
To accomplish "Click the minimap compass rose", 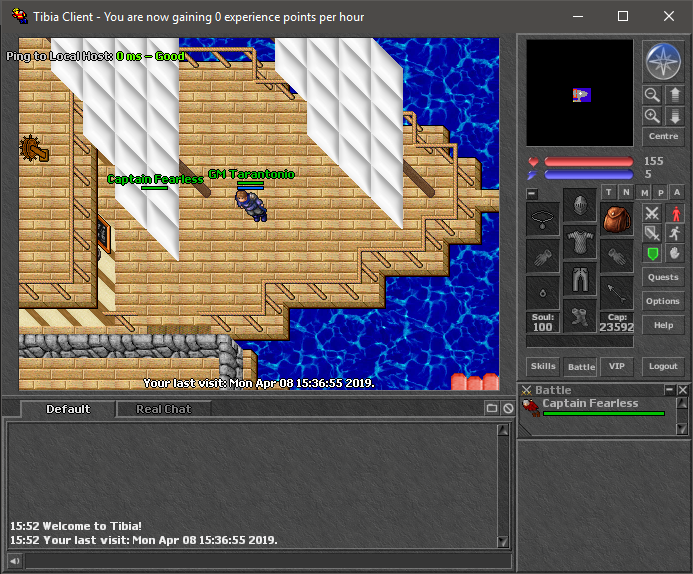I will (x=663, y=61).
